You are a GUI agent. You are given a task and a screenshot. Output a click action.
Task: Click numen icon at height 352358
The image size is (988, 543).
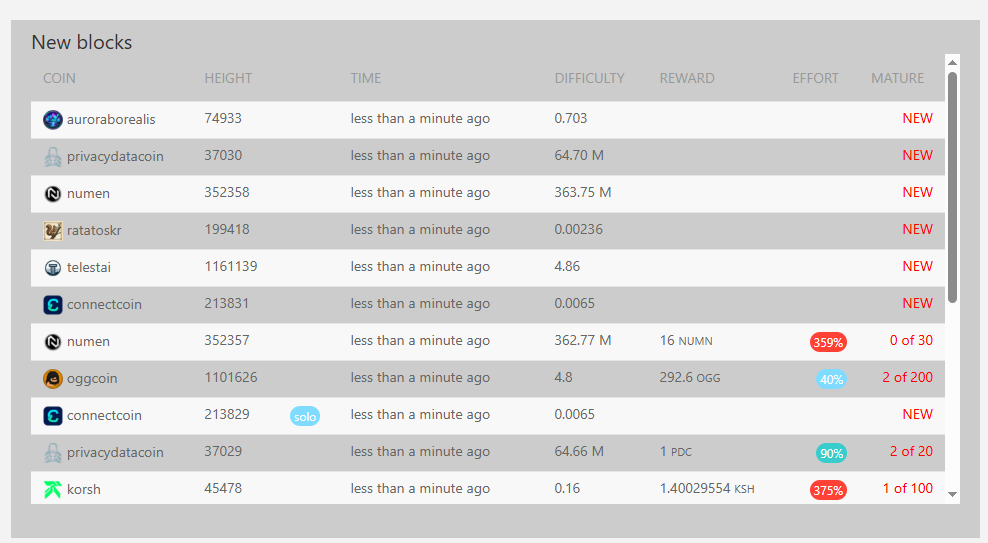tap(53, 193)
